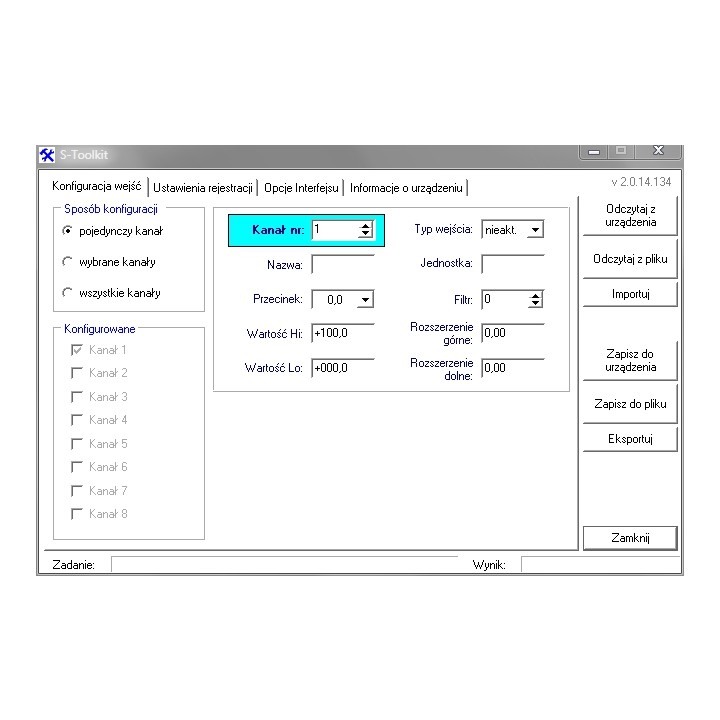Increase the Filtr value with up arrow
The height and width of the screenshot is (720, 720).
[x=536, y=295]
